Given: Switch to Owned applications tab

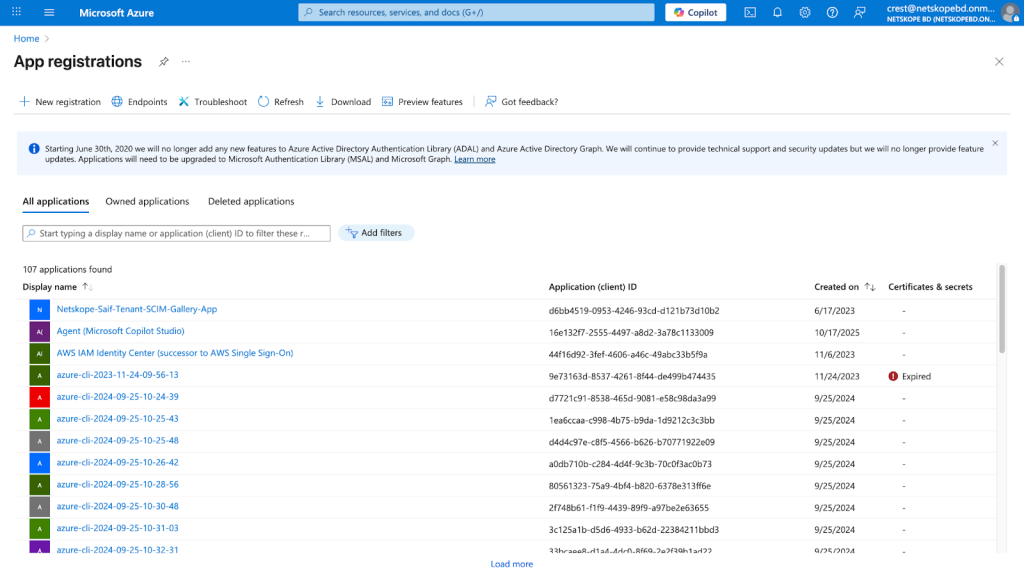Looking at the screenshot, I should [147, 202].
